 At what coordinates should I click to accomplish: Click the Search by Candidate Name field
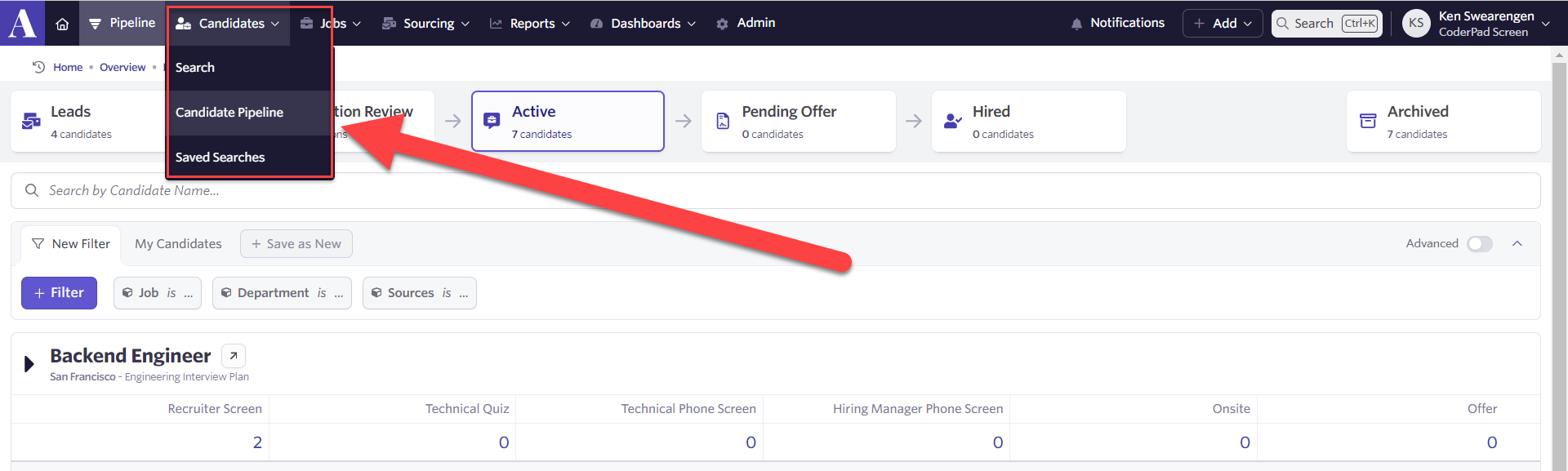(x=776, y=191)
